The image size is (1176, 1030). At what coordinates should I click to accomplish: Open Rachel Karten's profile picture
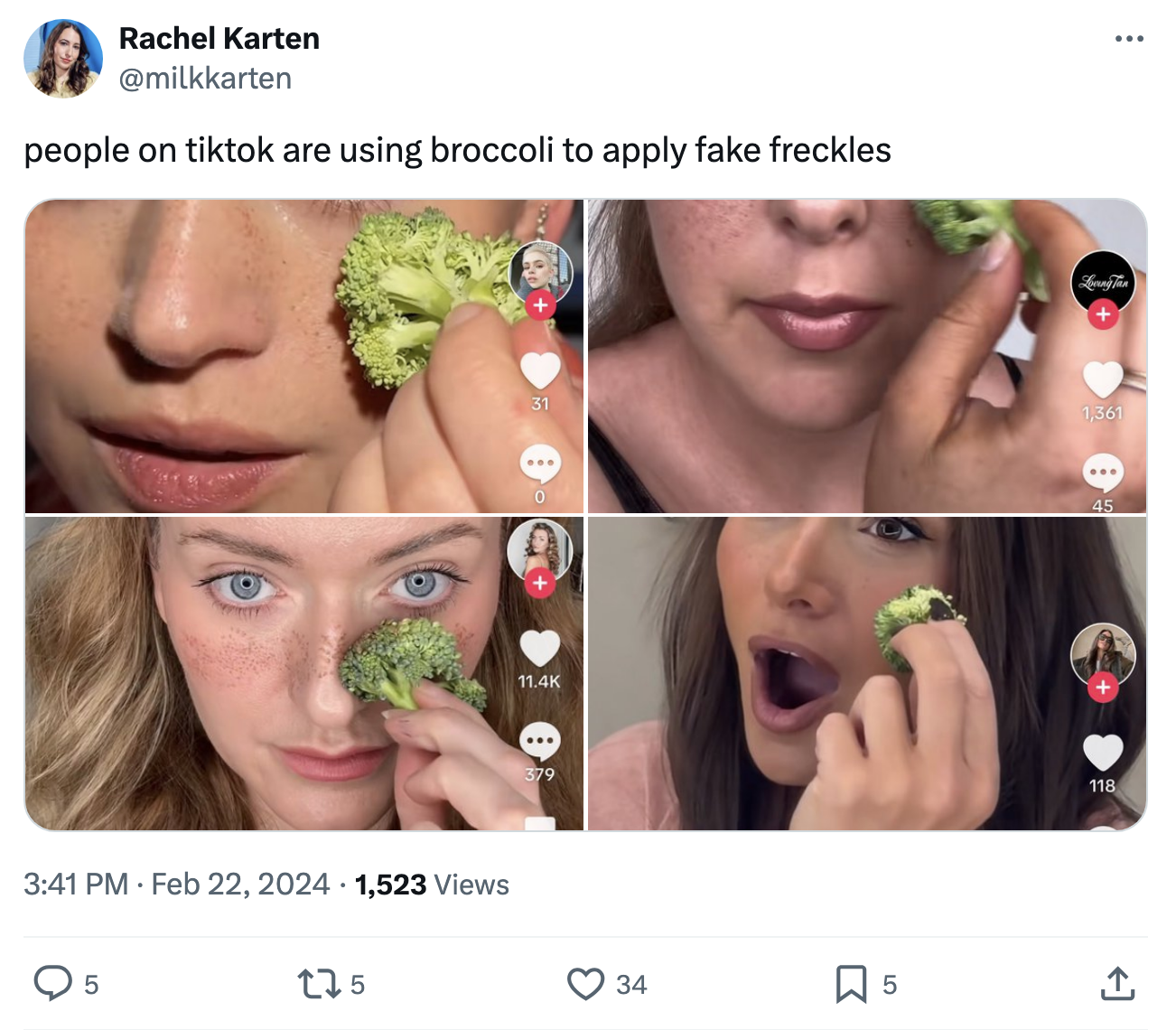coord(63,59)
